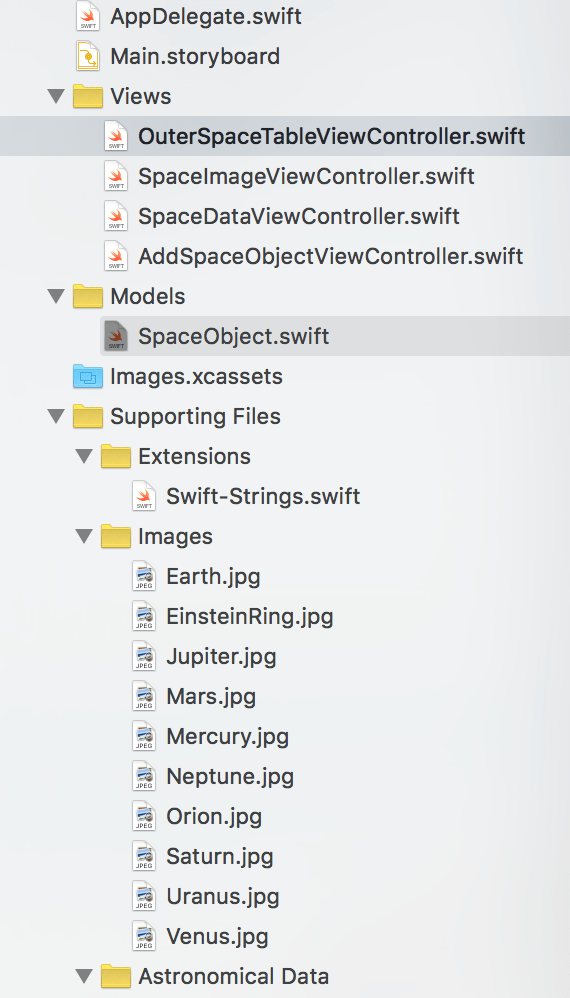The width and height of the screenshot is (570, 998).
Task: Click the Orion.jpg JPEG icon
Action: point(144,817)
